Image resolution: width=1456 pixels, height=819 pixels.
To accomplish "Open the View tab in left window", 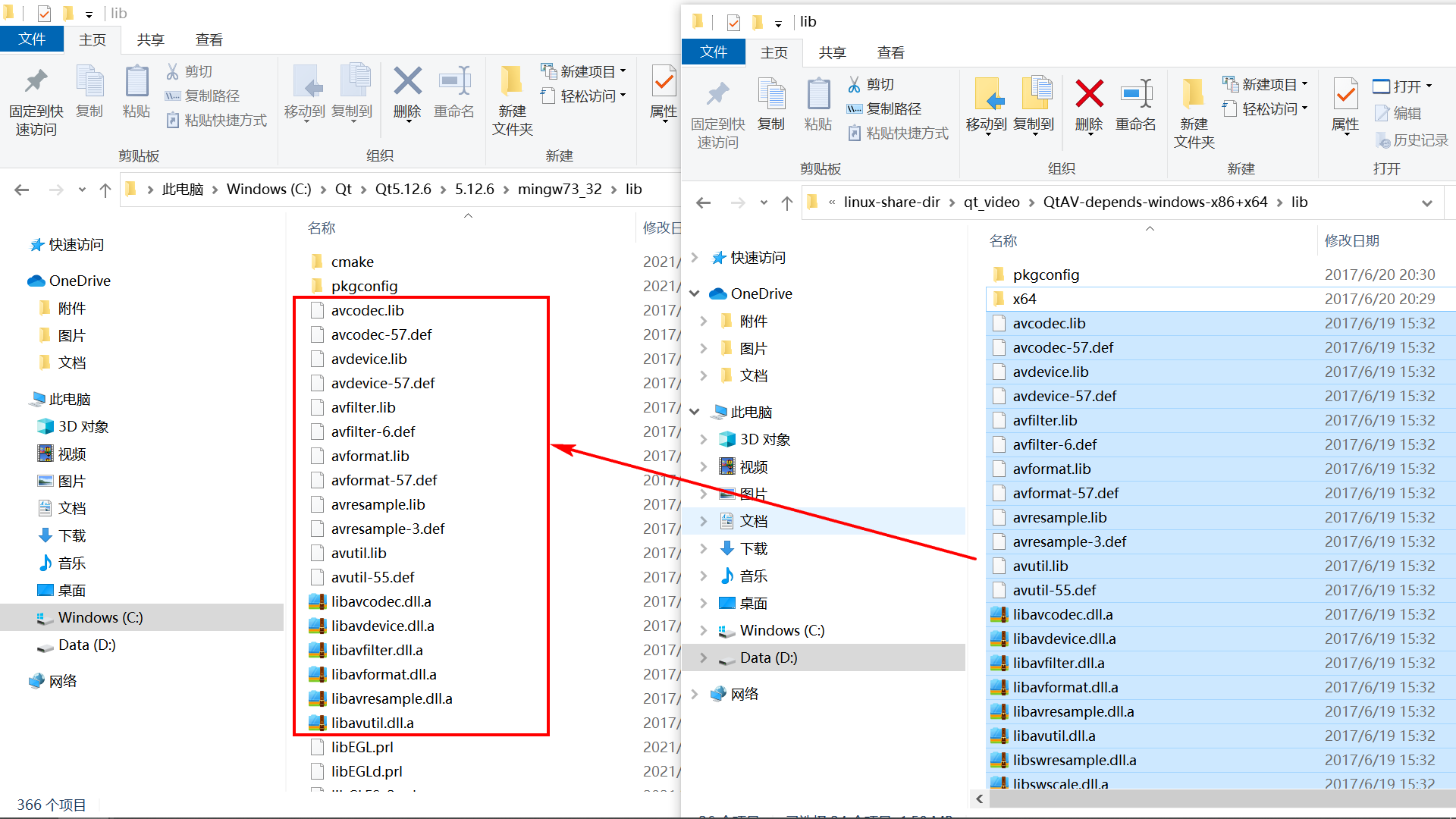I will 209,39.
